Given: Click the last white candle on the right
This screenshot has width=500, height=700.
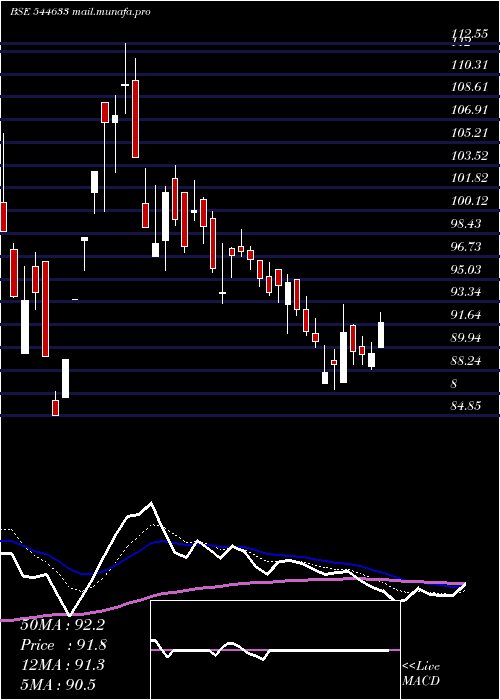Looking at the screenshot, I should (381, 335).
